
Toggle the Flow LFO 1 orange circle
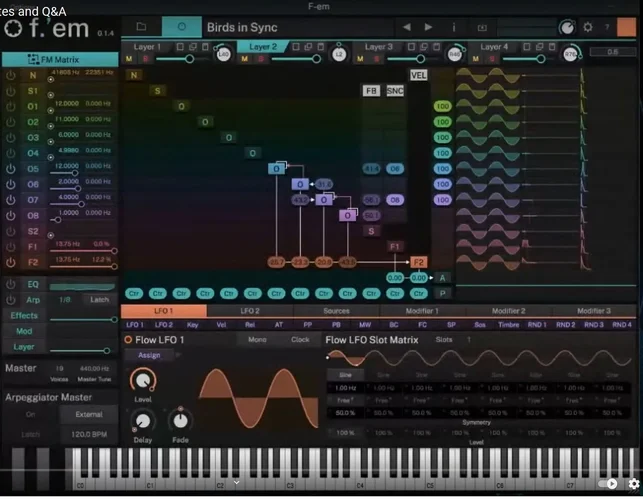(128, 340)
